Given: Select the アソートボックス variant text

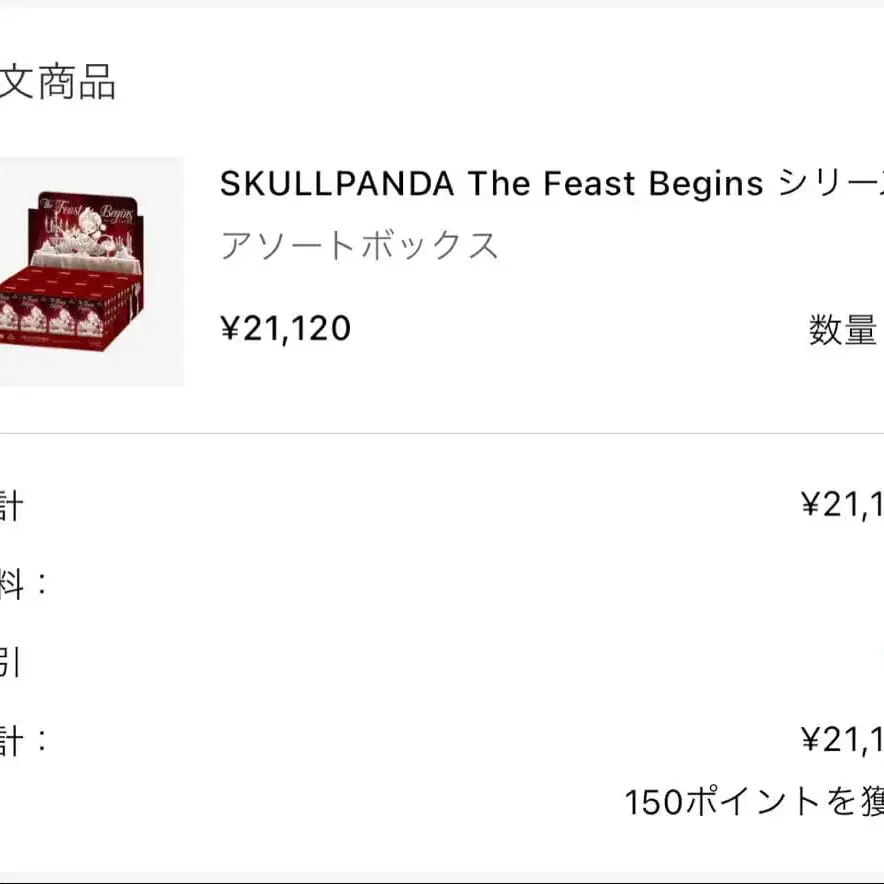Looking at the screenshot, I should point(359,245).
